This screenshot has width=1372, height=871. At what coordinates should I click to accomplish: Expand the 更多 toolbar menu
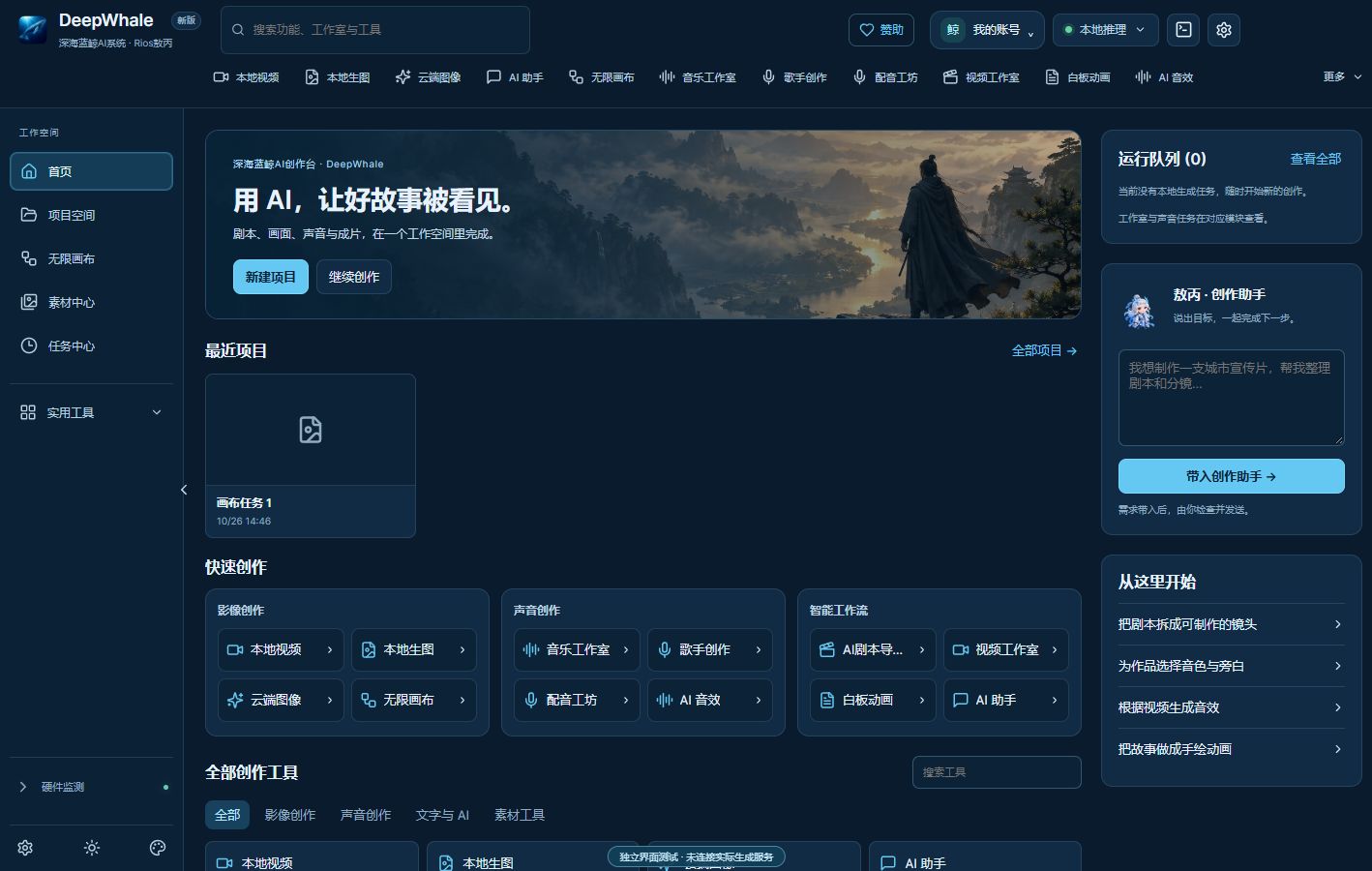coord(1342,76)
